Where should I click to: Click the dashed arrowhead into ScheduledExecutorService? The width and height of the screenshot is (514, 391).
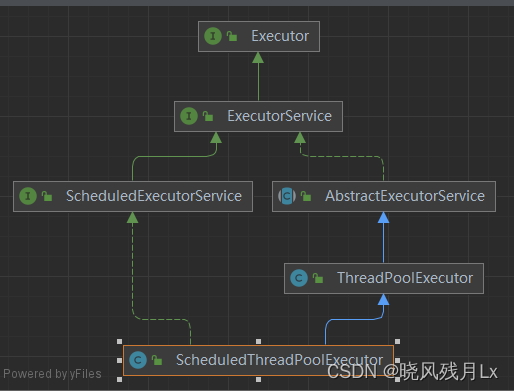point(133,218)
